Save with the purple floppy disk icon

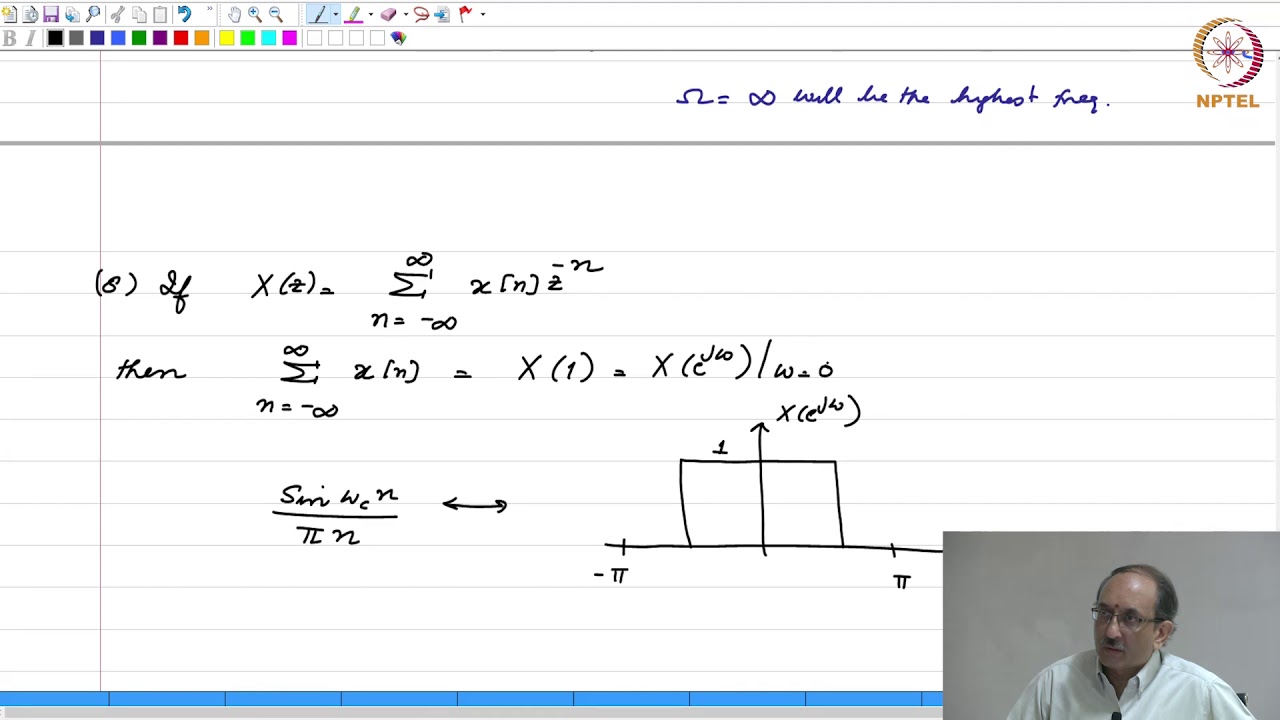coord(51,14)
